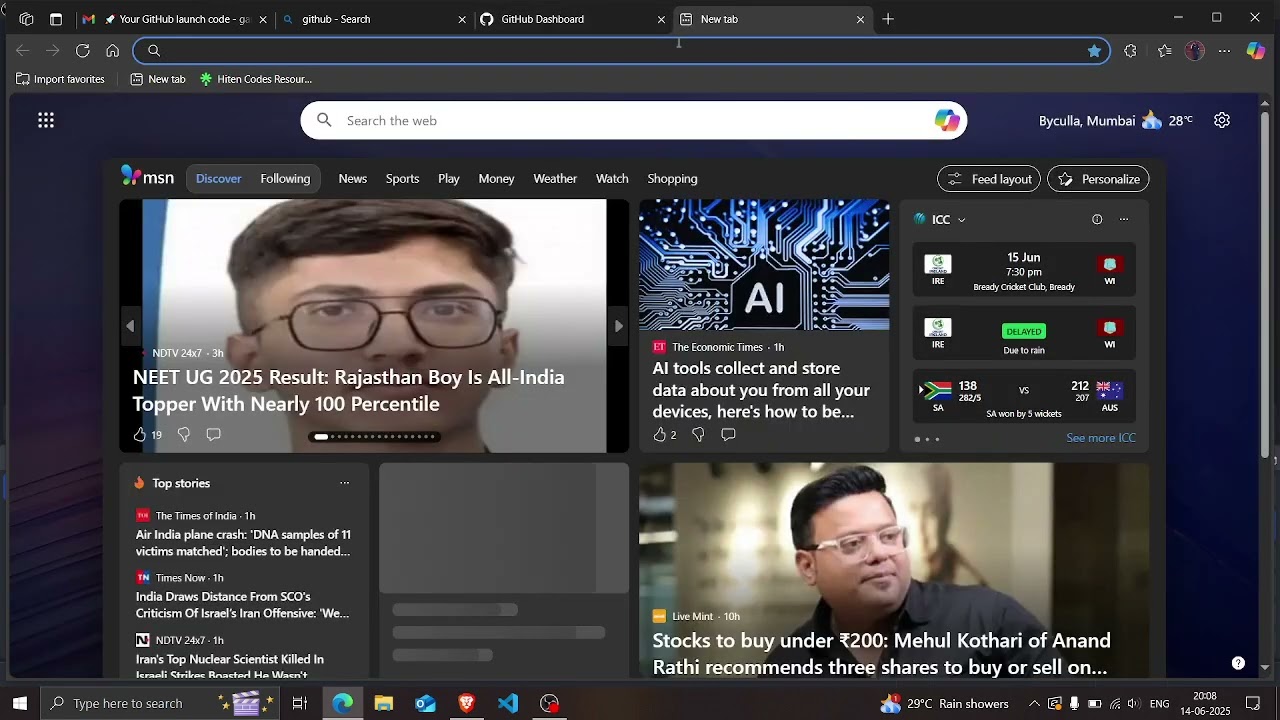Open Top stories more options
The width and height of the screenshot is (1280, 720).
[345, 483]
